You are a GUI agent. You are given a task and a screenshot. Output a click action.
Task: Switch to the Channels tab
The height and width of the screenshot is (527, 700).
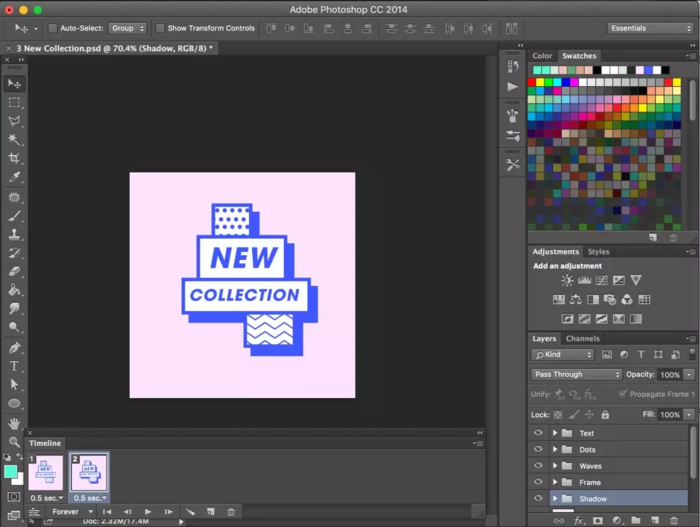pos(583,339)
